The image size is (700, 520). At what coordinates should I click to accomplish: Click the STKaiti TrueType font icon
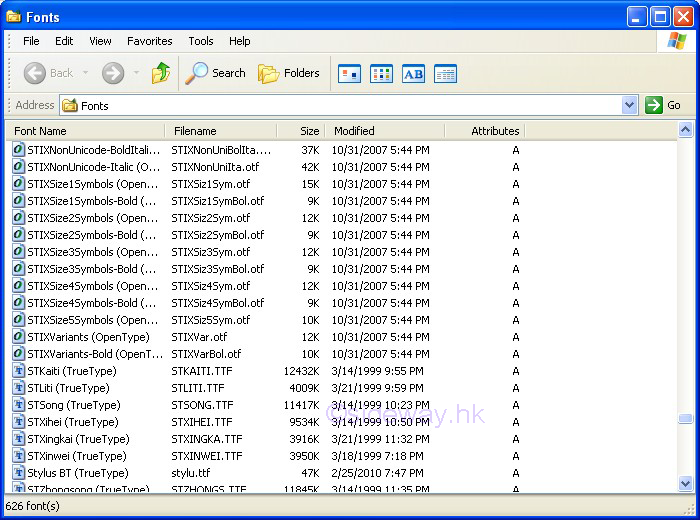pos(19,371)
